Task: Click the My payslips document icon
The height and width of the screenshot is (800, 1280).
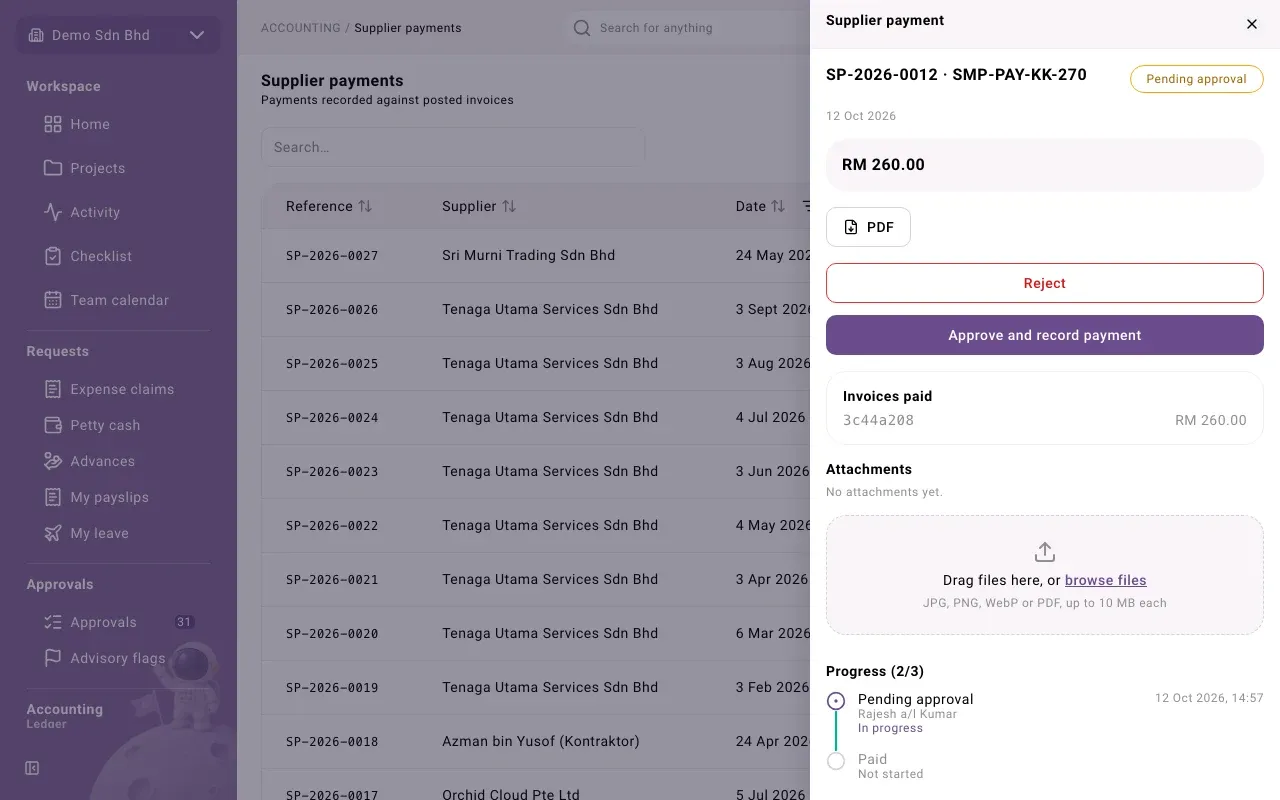Action: pyautogui.click(x=53, y=497)
